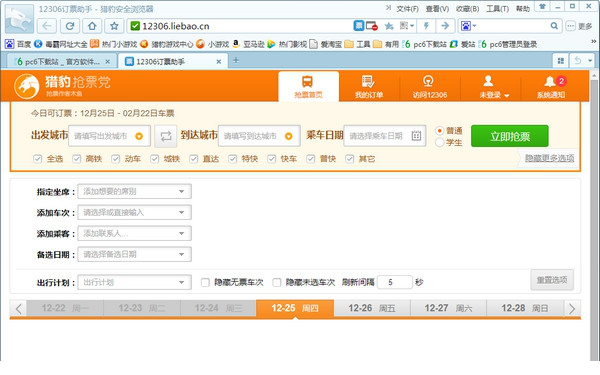Toggle the 全选 checkbox
This screenshot has width=600, height=375.
click(x=38, y=158)
